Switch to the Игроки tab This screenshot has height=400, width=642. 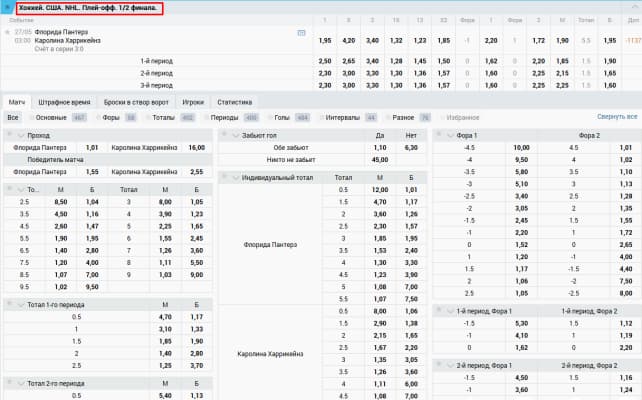(193, 102)
